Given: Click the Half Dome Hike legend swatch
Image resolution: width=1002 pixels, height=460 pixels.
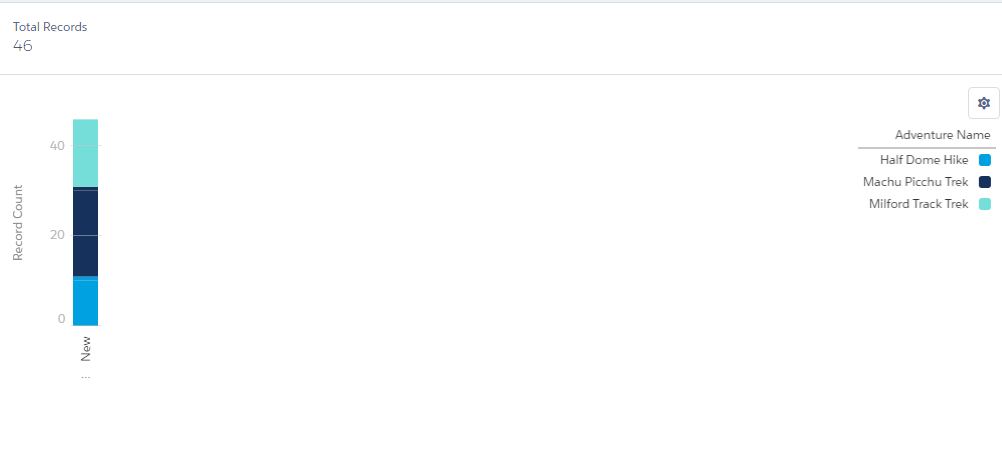Looking at the screenshot, I should [984, 160].
